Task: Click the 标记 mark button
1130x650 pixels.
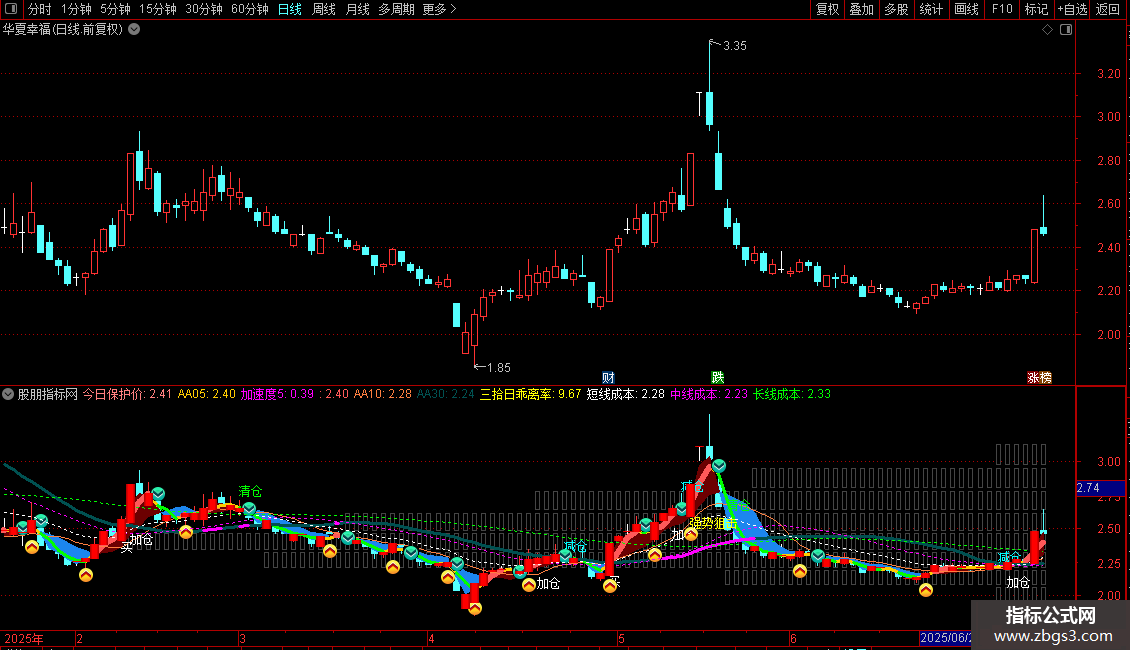Action: 1036,9
